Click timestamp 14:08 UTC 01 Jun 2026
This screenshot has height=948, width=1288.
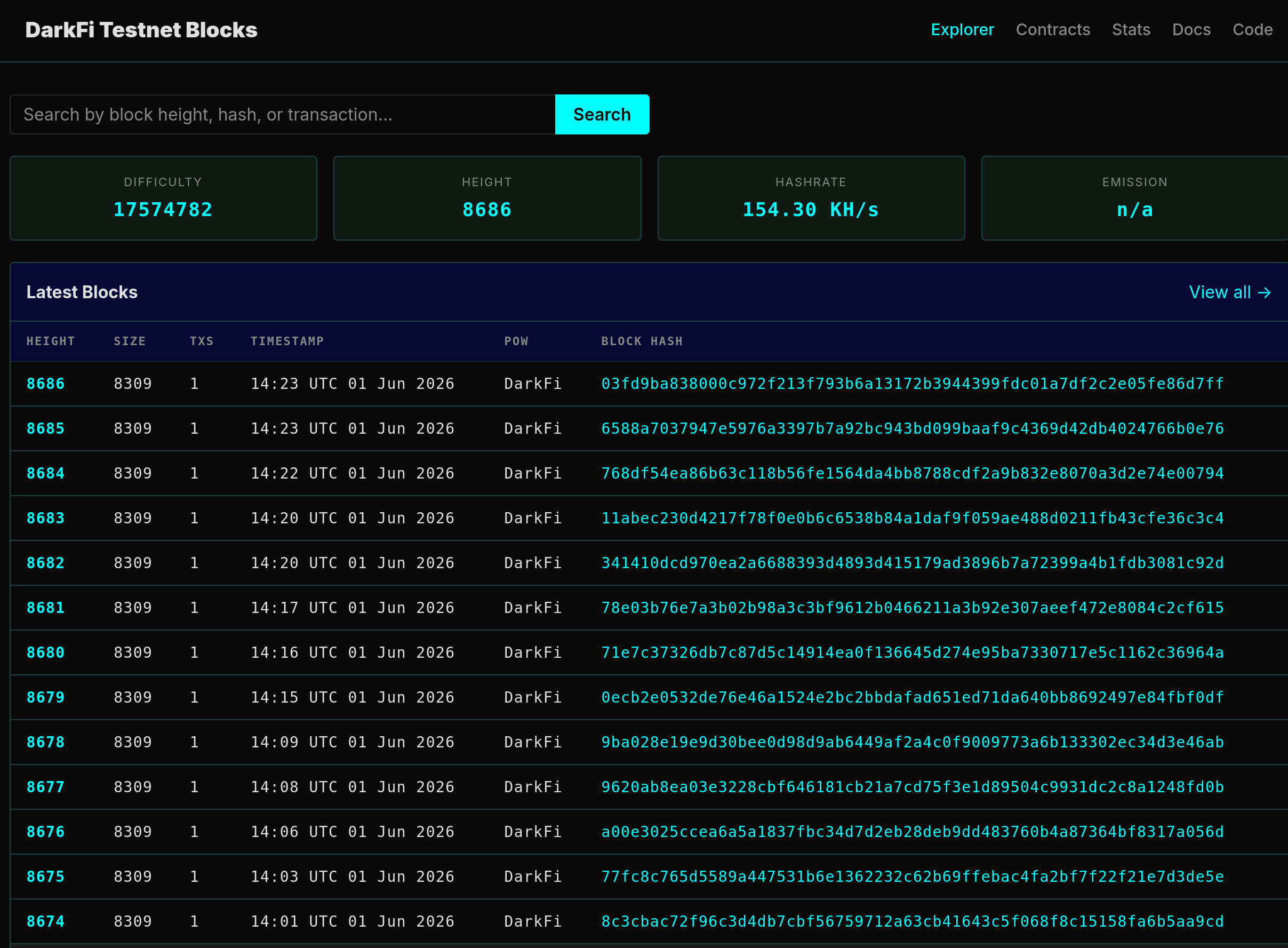click(x=352, y=787)
